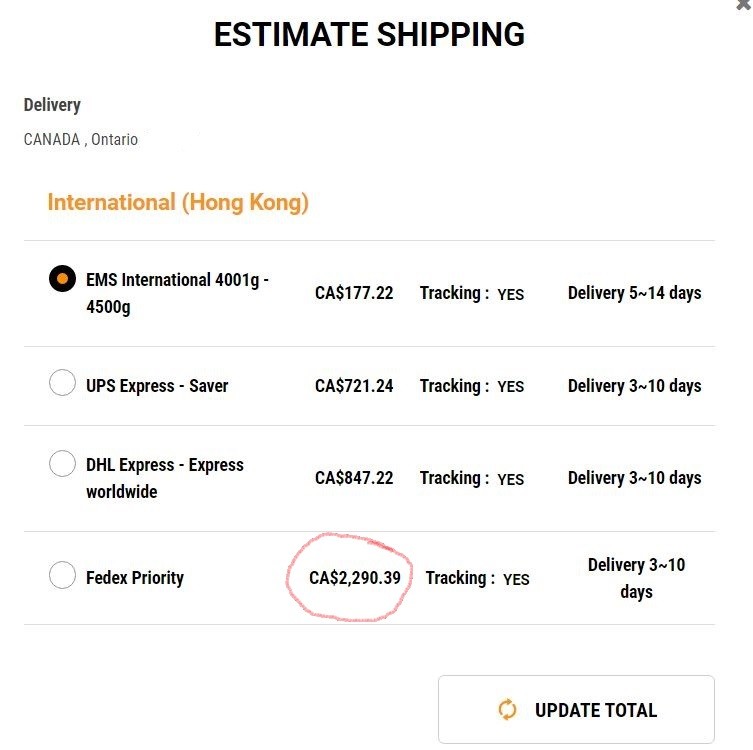This screenshot has width=753, height=750.
Task: Close the Estimate Shipping dialog
Action: 744,4
